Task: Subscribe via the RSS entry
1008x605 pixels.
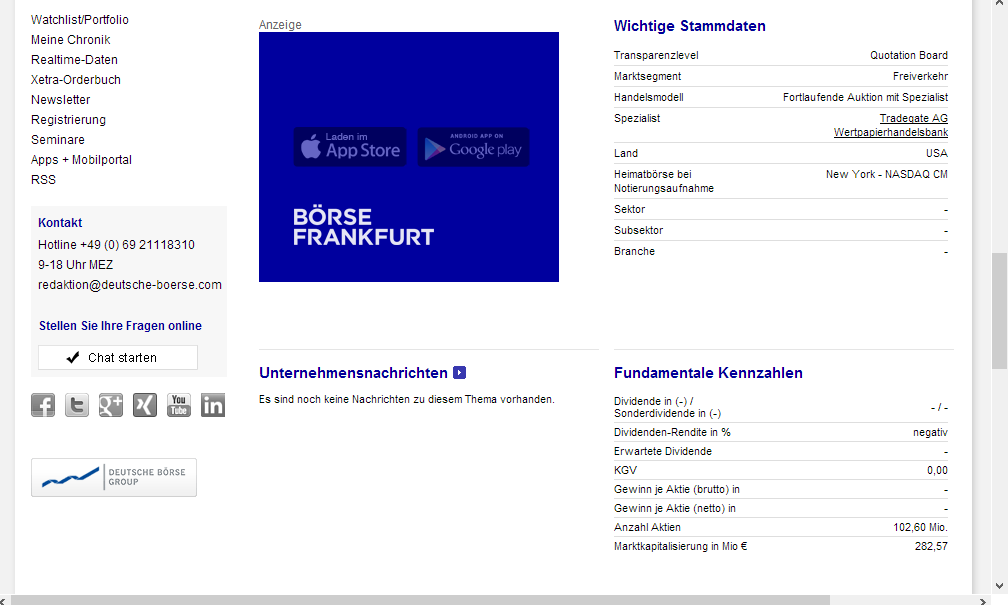Action: [43, 179]
